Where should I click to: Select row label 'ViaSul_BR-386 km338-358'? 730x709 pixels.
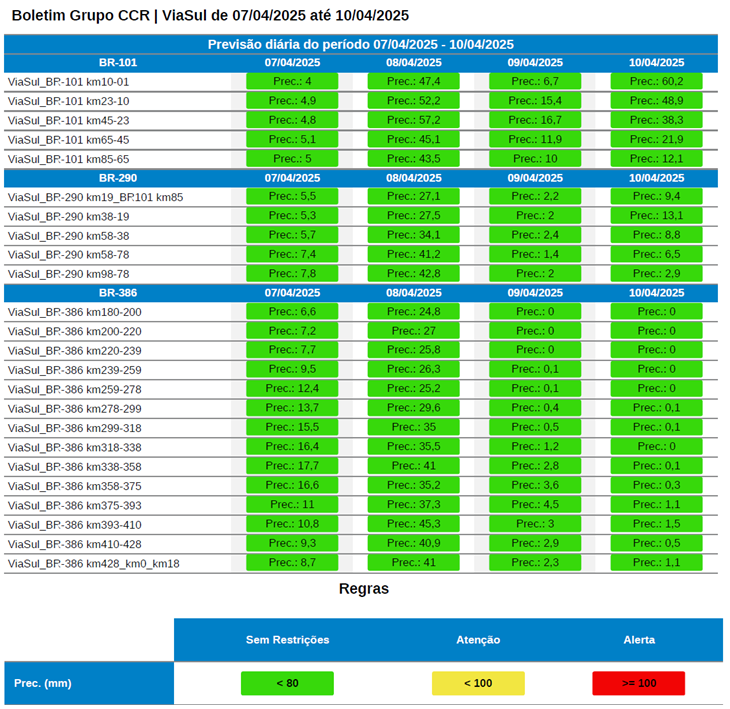74,466
